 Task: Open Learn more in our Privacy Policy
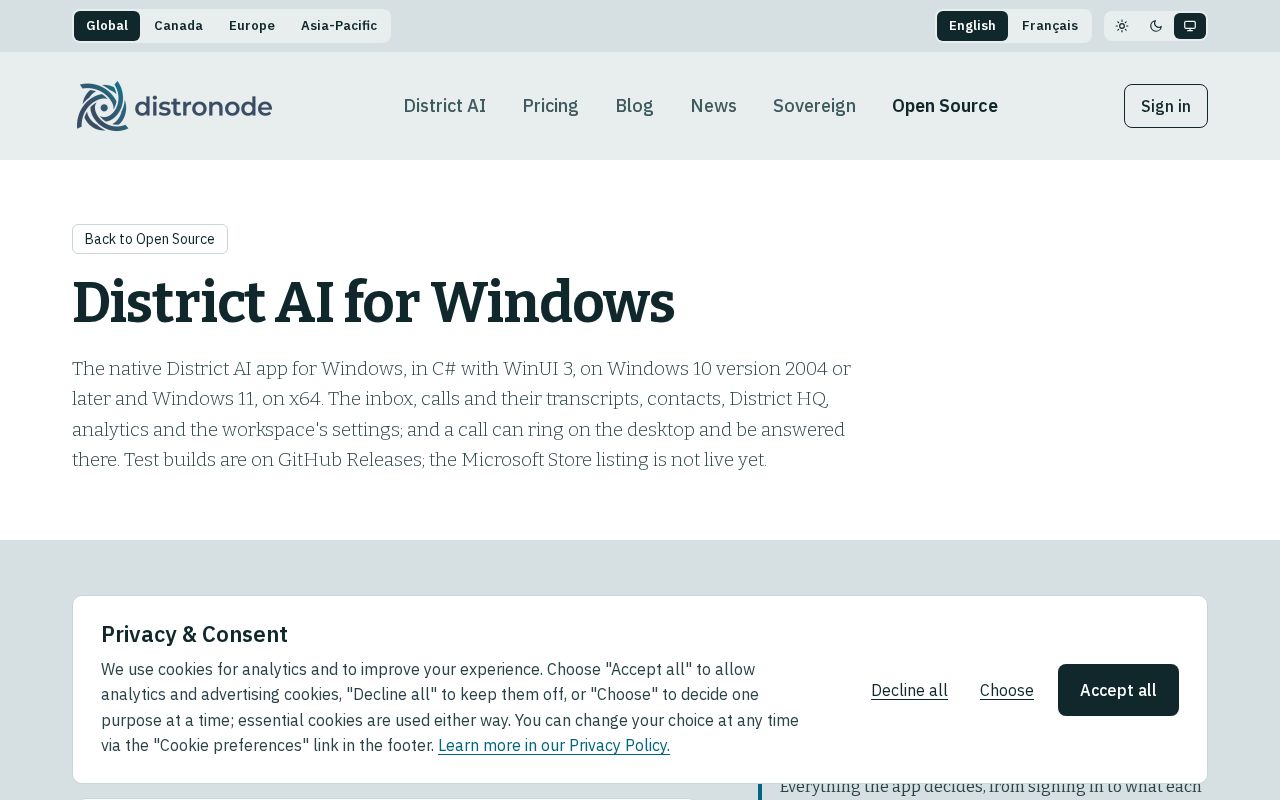pos(554,745)
